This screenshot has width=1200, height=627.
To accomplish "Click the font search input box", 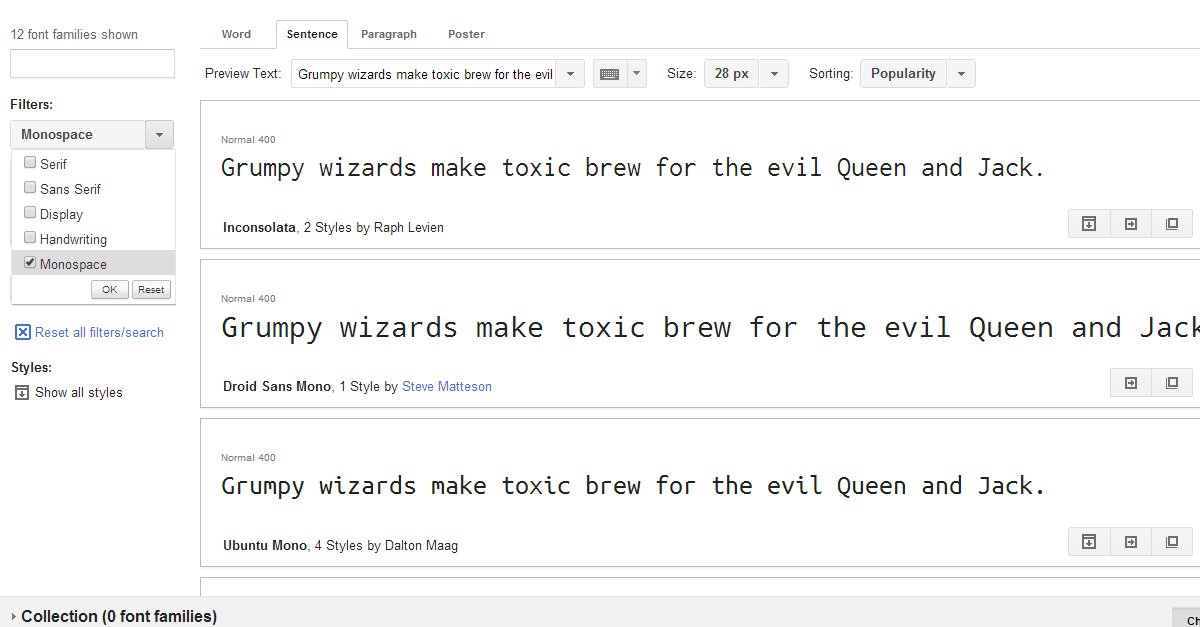I will (x=92, y=64).
